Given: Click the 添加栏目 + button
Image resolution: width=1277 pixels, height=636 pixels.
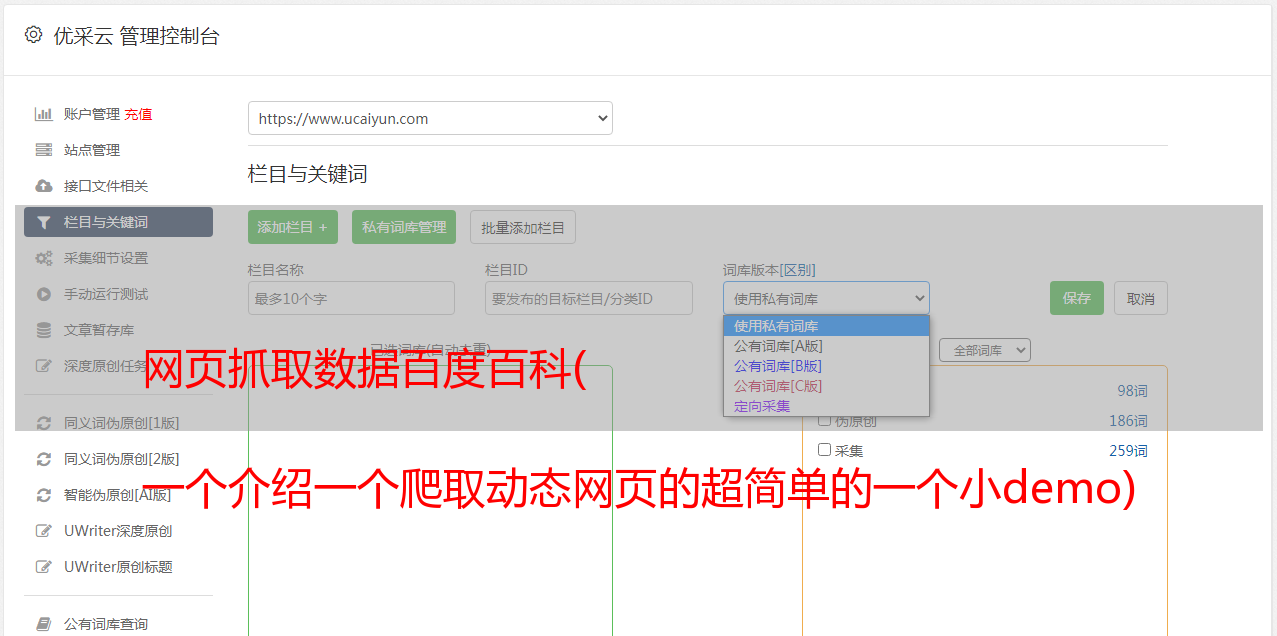Looking at the screenshot, I should pos(293,227).
